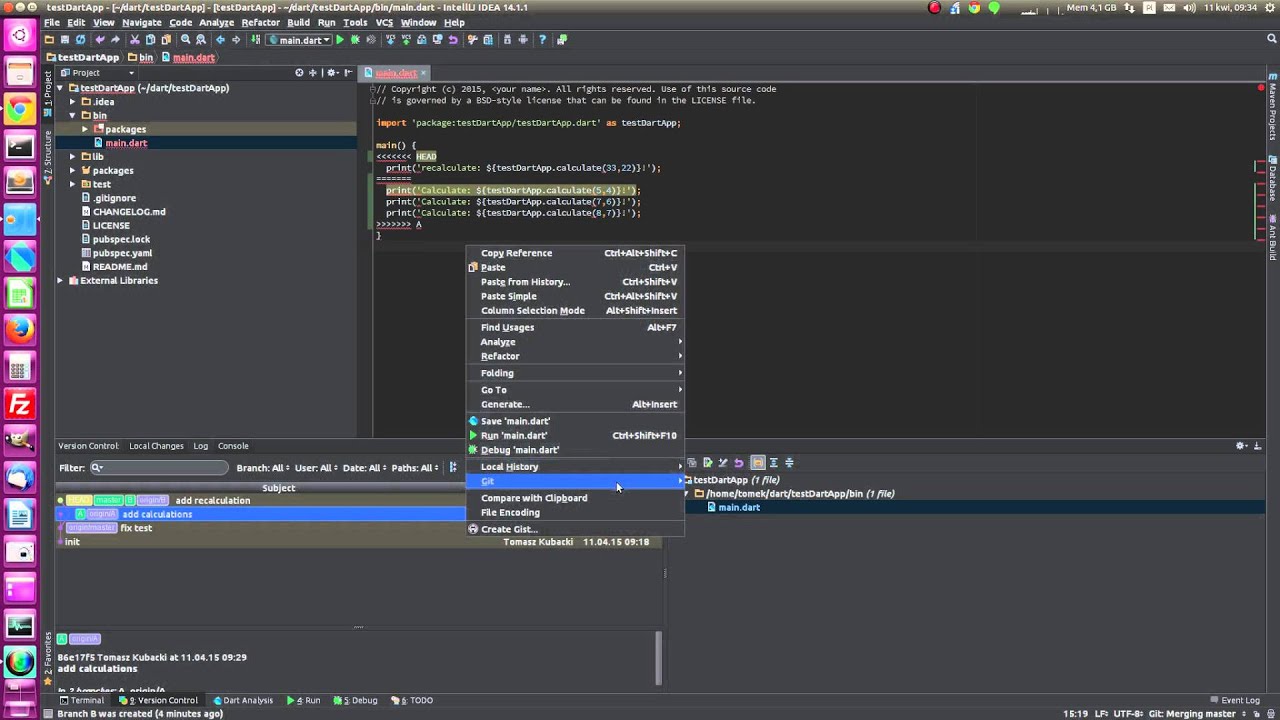This screenshot has height=720, width=1280.
Task: Switch to the Local Changes tab
Action: point(156,446)
